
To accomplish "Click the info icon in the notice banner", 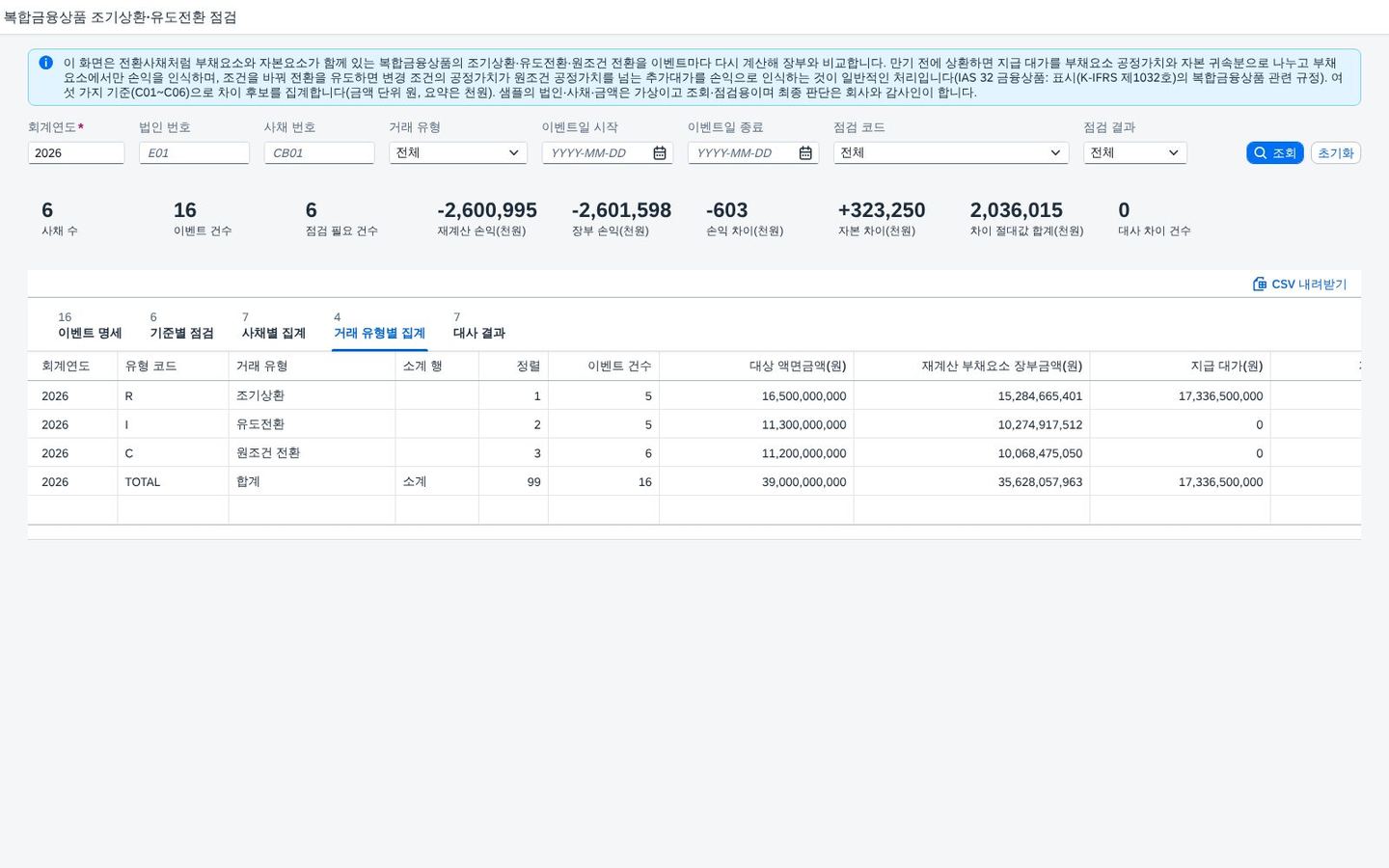I will [45, 63].
